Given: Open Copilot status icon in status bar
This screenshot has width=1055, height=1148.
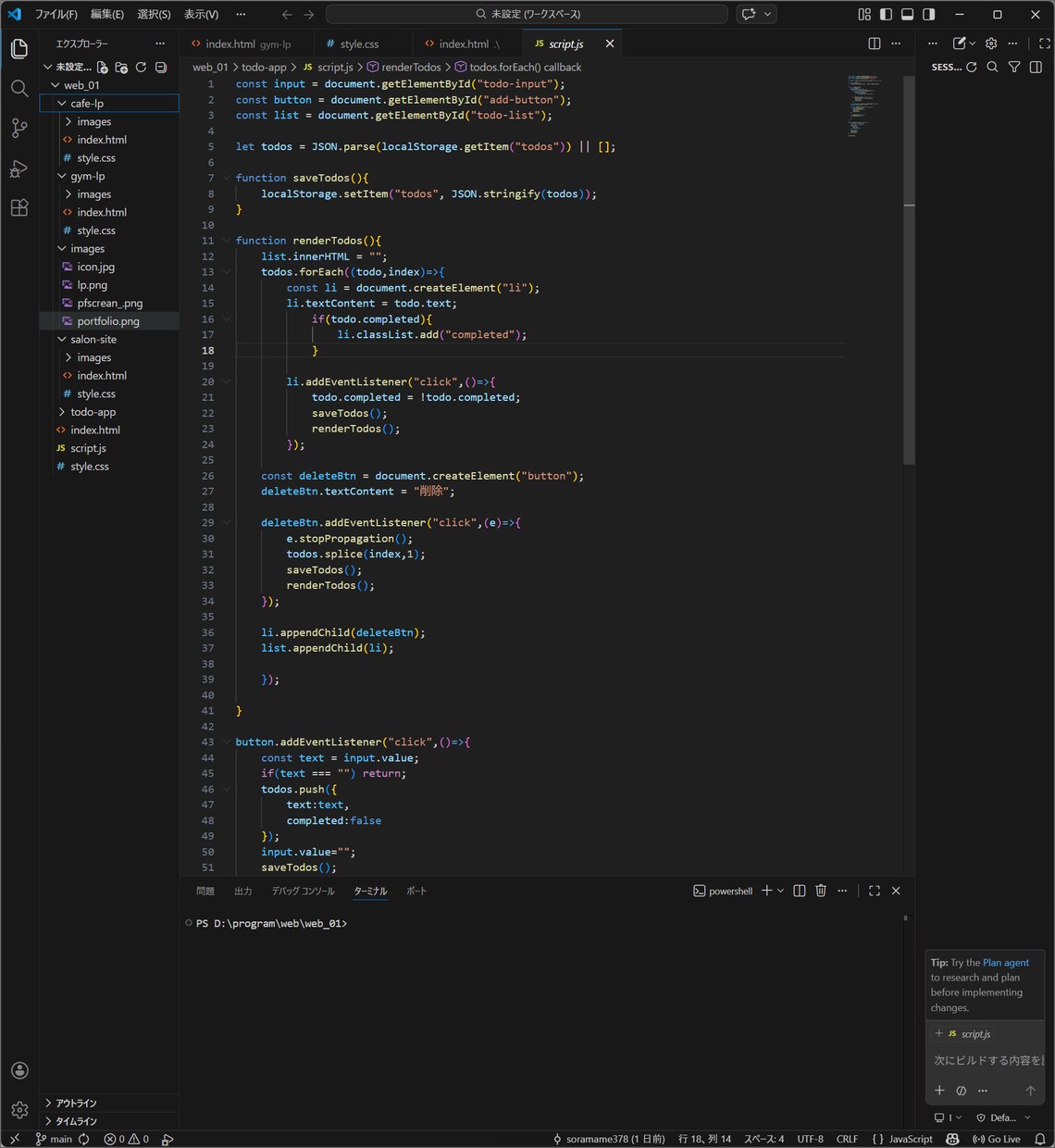Looking at the screenshot, I should 952,1139.
